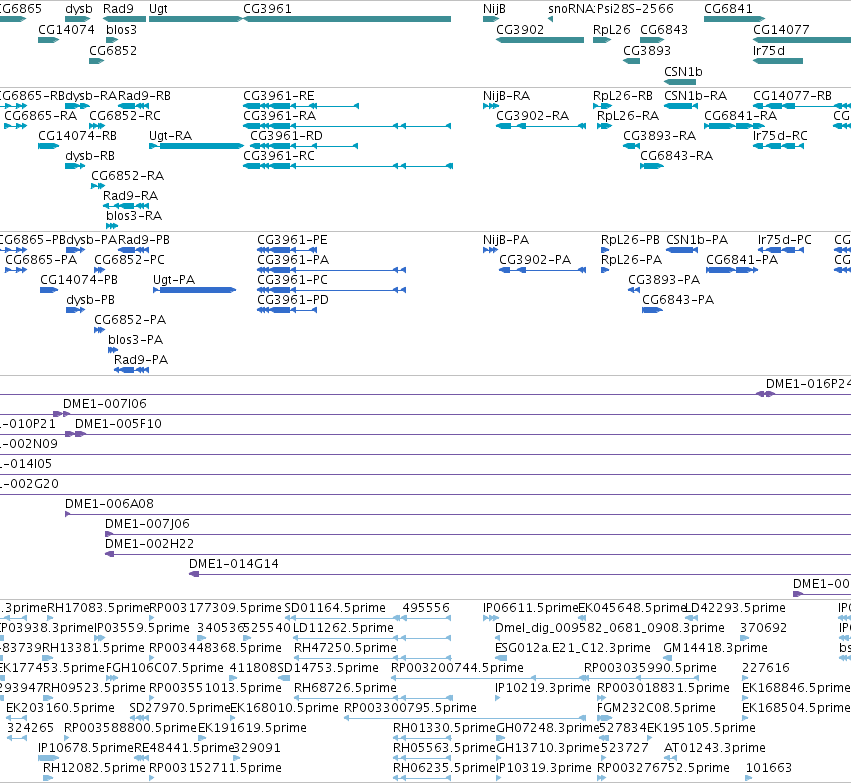Click the blos3-PA protein label
The width and height of the screenshot is (851, 783).
pyautogui.click(x=135, y=340)
